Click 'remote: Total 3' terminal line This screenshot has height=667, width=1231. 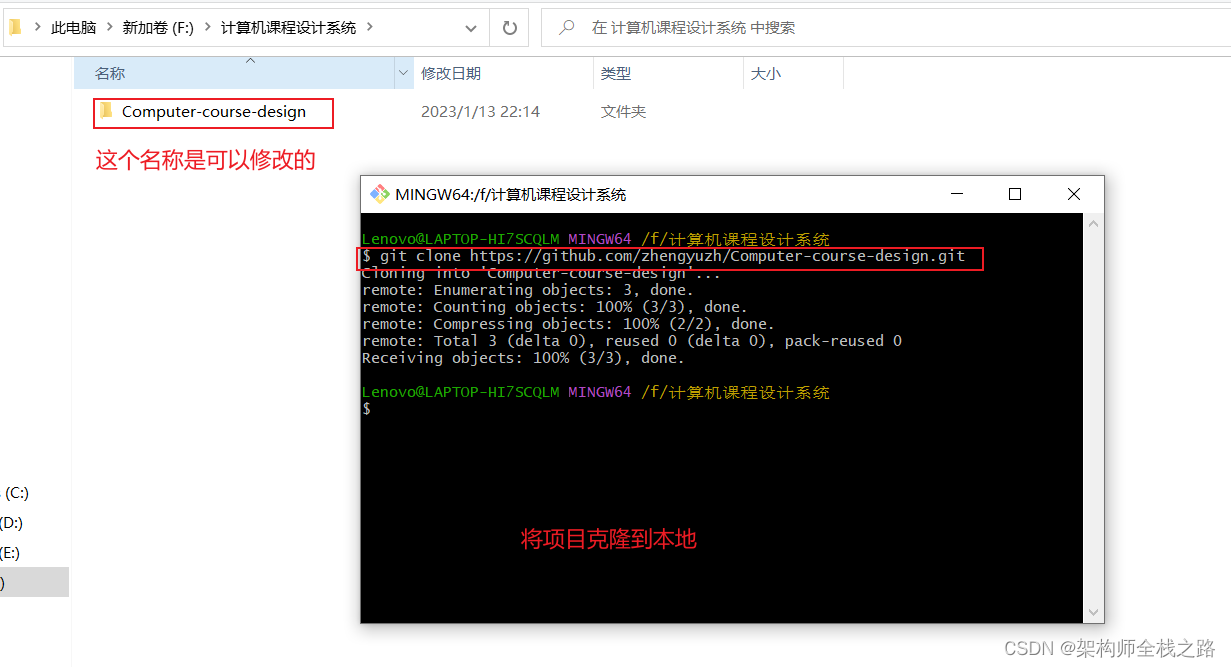(632, 341)
